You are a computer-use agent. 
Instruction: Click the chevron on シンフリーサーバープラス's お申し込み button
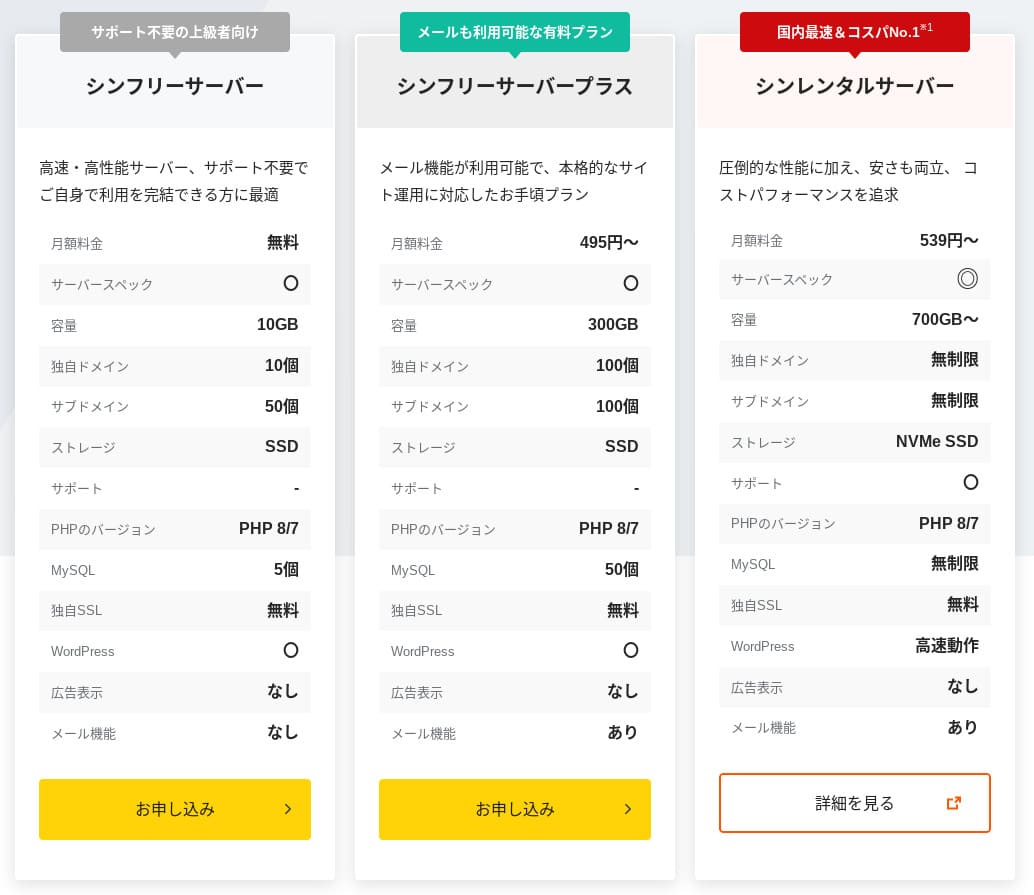(x=628, y=809)
